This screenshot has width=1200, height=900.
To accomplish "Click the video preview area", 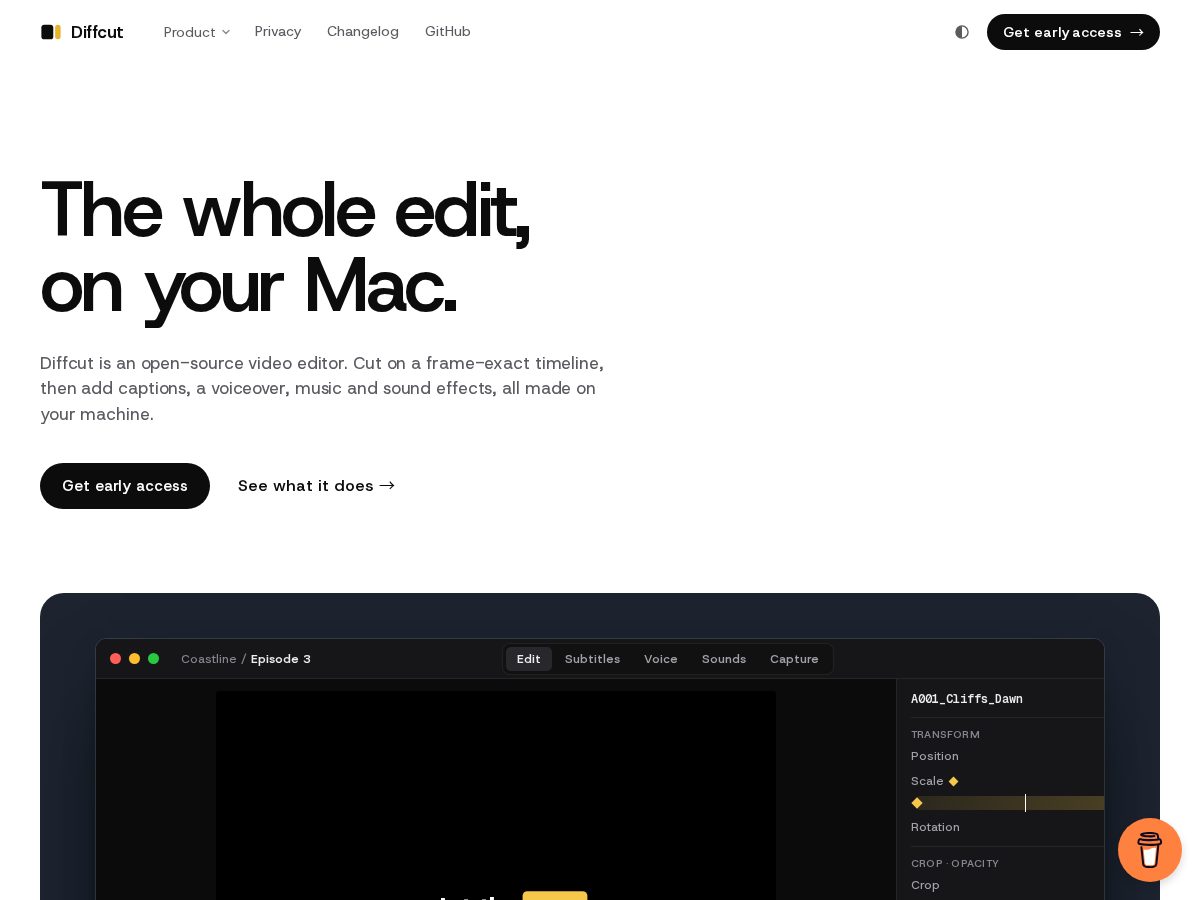I will click(x=496, y=795).
